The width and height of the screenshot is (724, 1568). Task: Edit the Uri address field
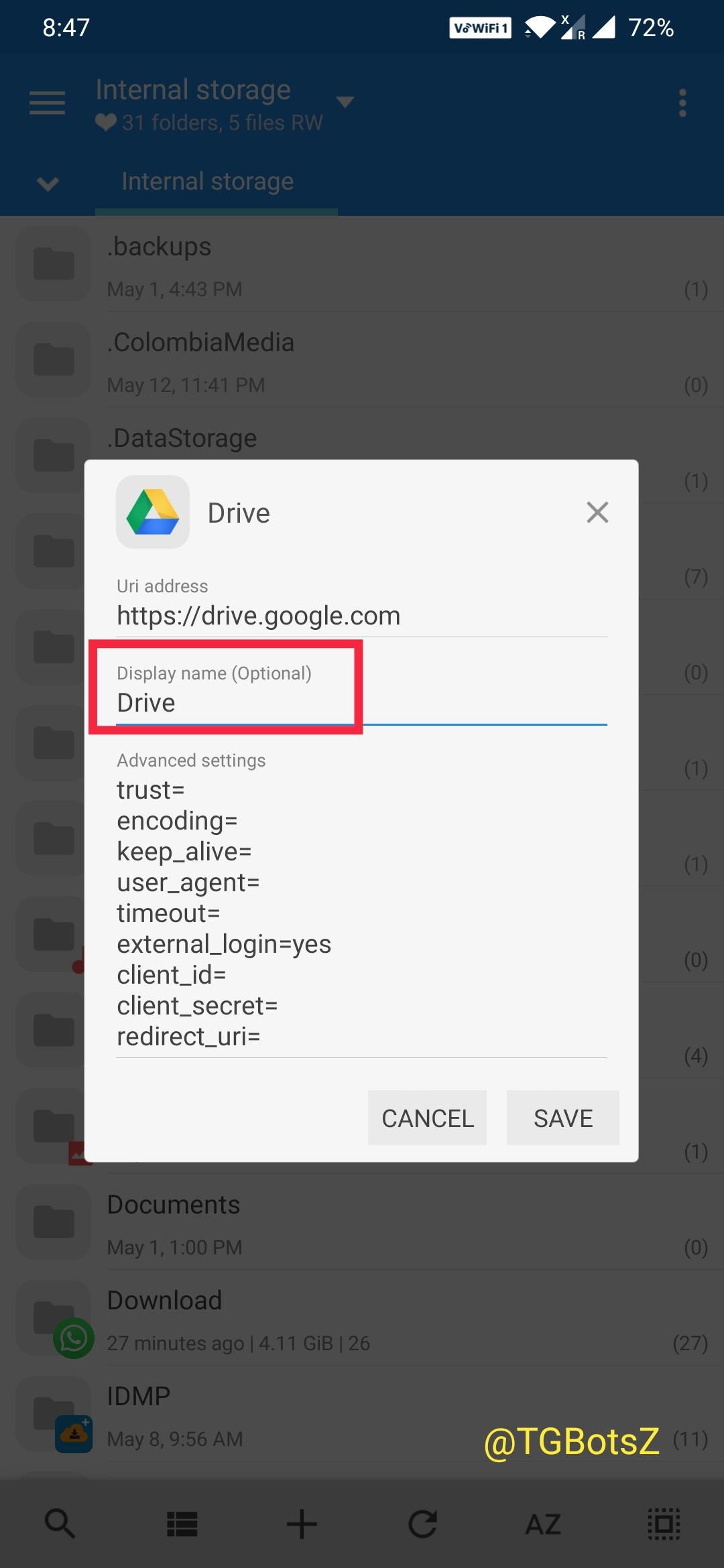point(362,615)
